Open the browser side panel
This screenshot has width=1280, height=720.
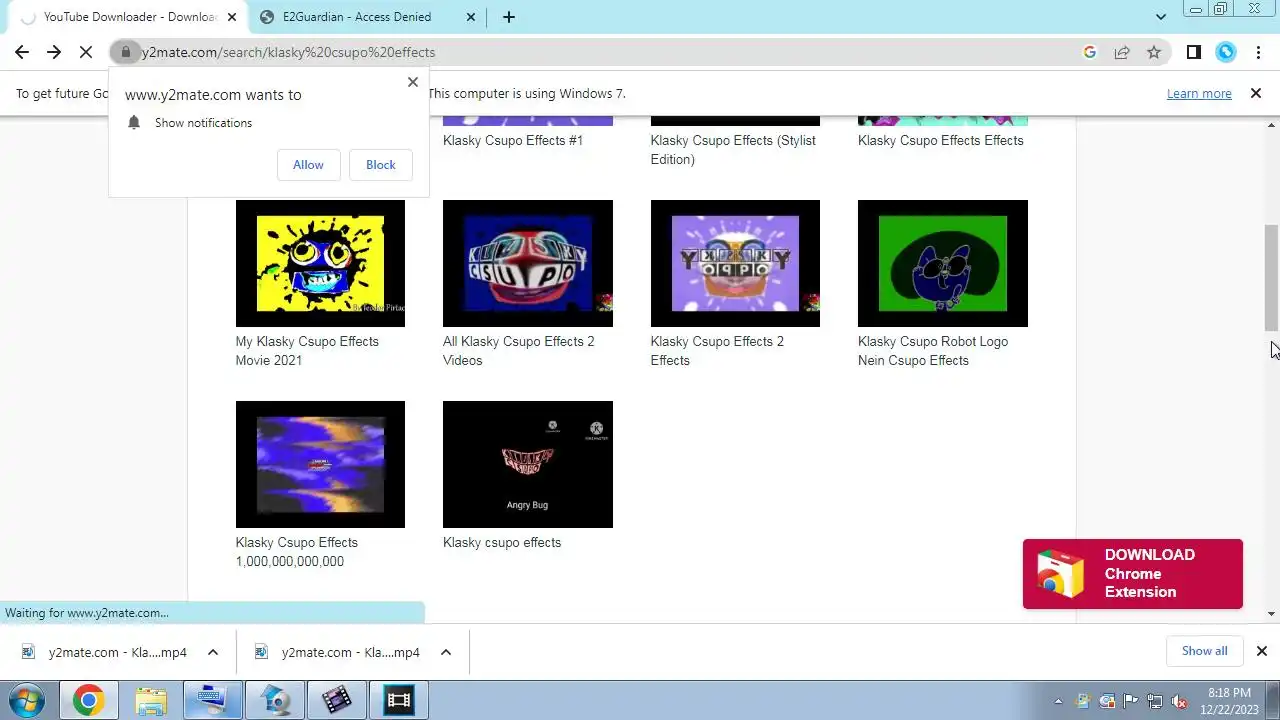1193,52
